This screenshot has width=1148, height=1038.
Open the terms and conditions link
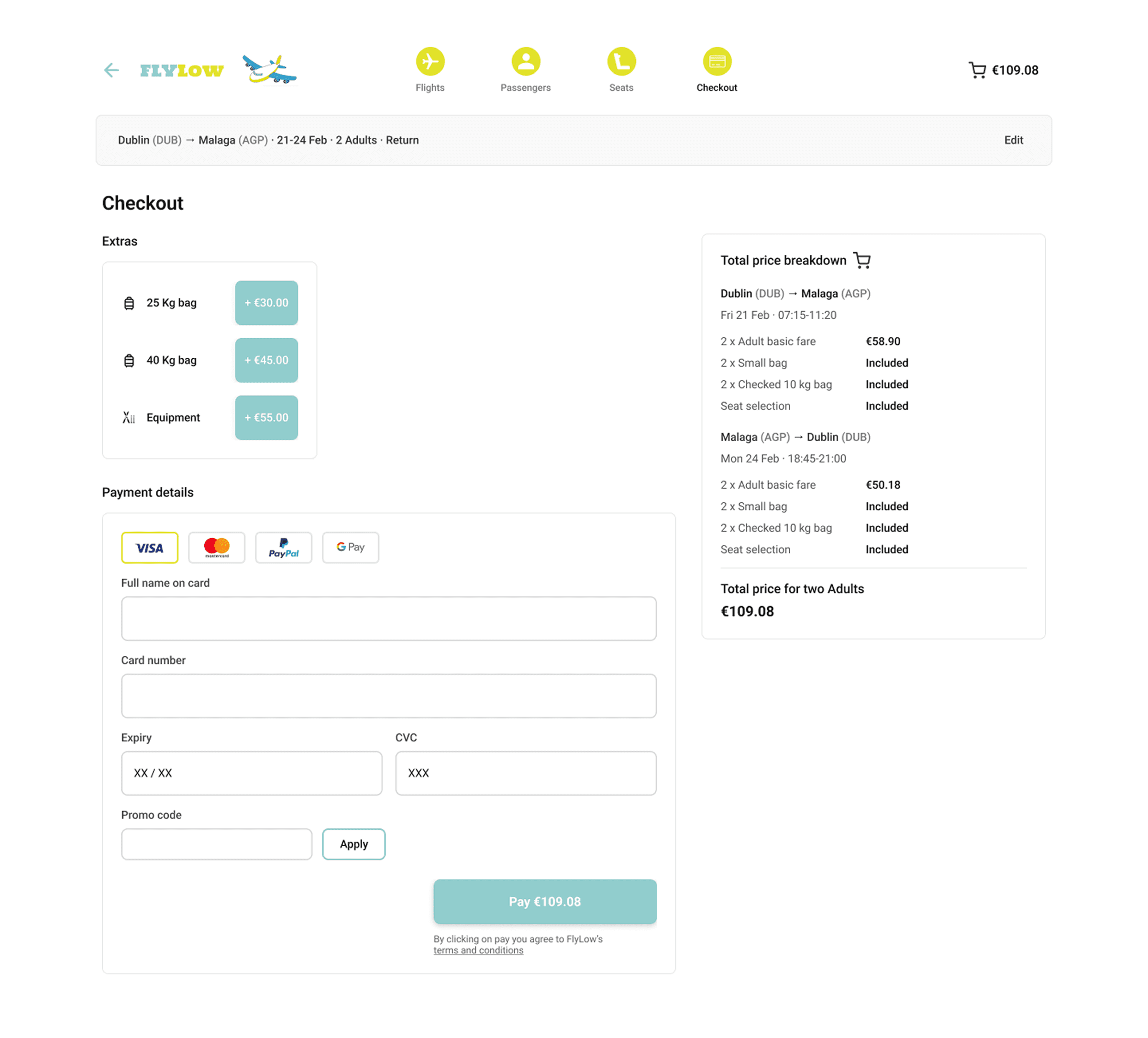pos(478,950)
